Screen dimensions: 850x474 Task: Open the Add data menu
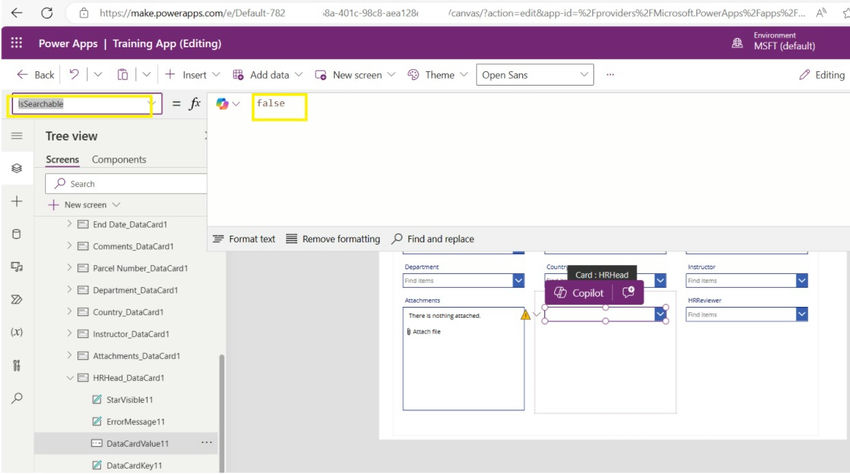[267, 75]
